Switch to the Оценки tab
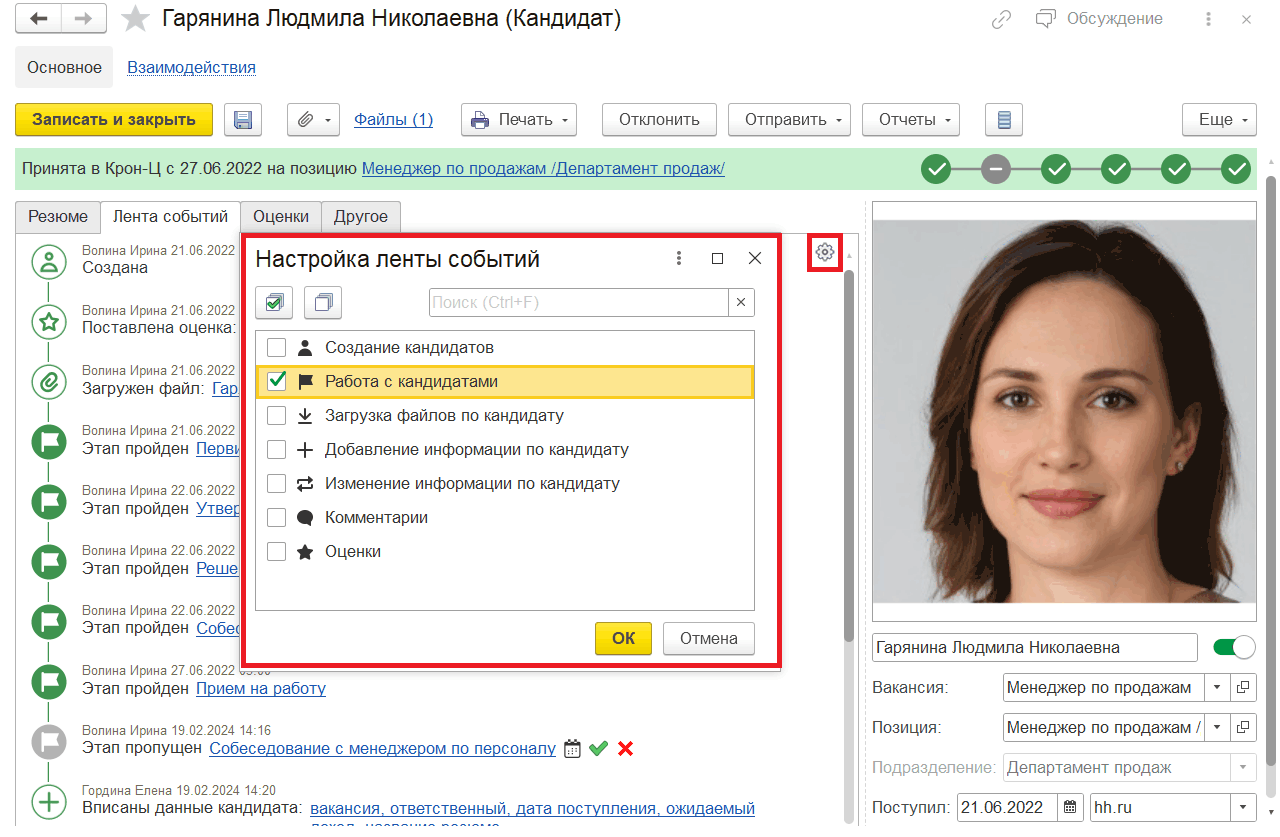This screenshot has height=837, width=1280. (x=281, y=216)
